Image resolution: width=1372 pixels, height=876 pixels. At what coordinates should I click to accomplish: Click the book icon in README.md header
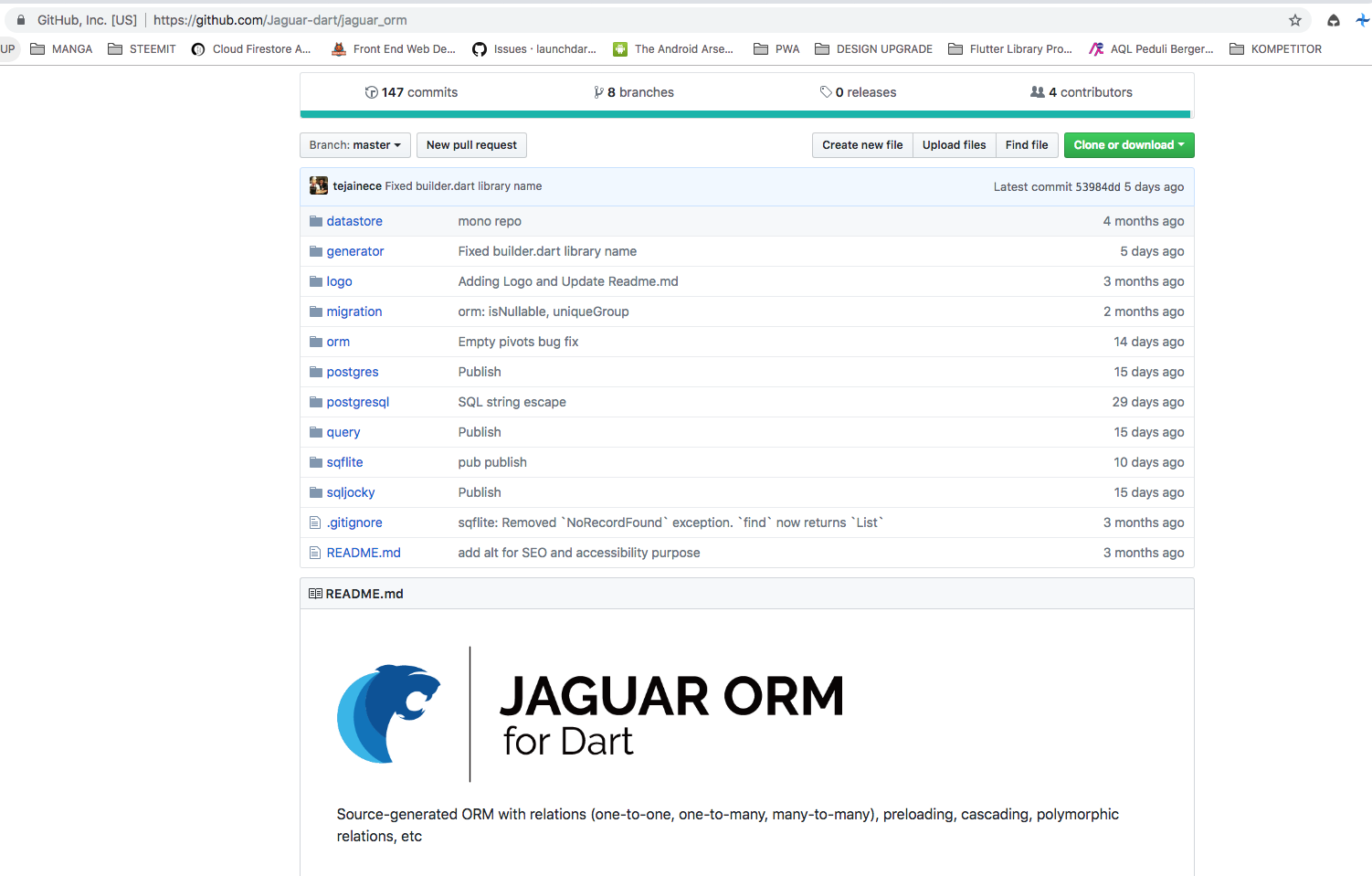coord(315,594)
